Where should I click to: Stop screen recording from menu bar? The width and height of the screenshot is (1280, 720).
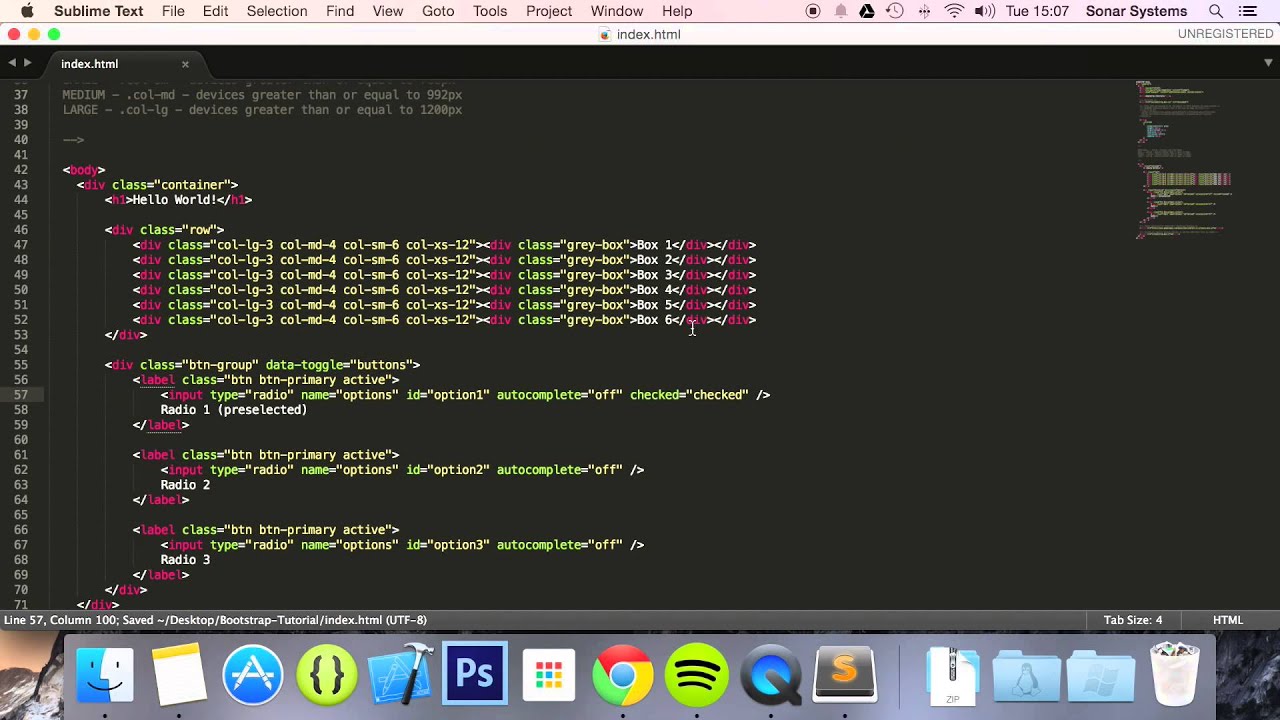813,11
